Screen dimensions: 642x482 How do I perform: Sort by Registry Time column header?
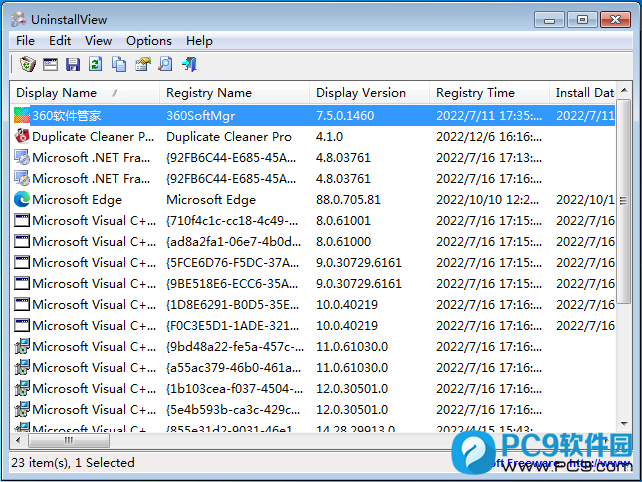489,93
